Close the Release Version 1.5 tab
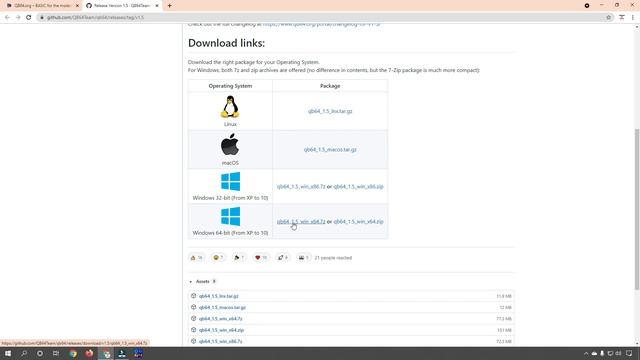The image size is (640, 360). click(x=157, y=6)
